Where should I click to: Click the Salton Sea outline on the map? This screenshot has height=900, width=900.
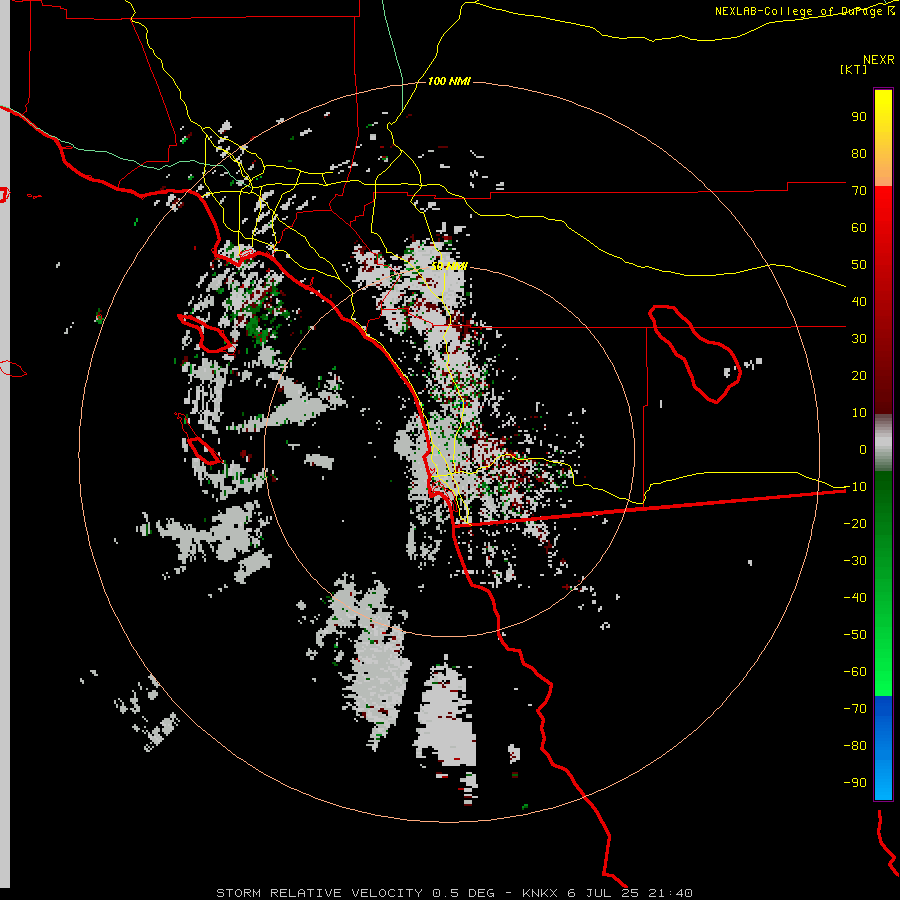click(x=695, y=354)
